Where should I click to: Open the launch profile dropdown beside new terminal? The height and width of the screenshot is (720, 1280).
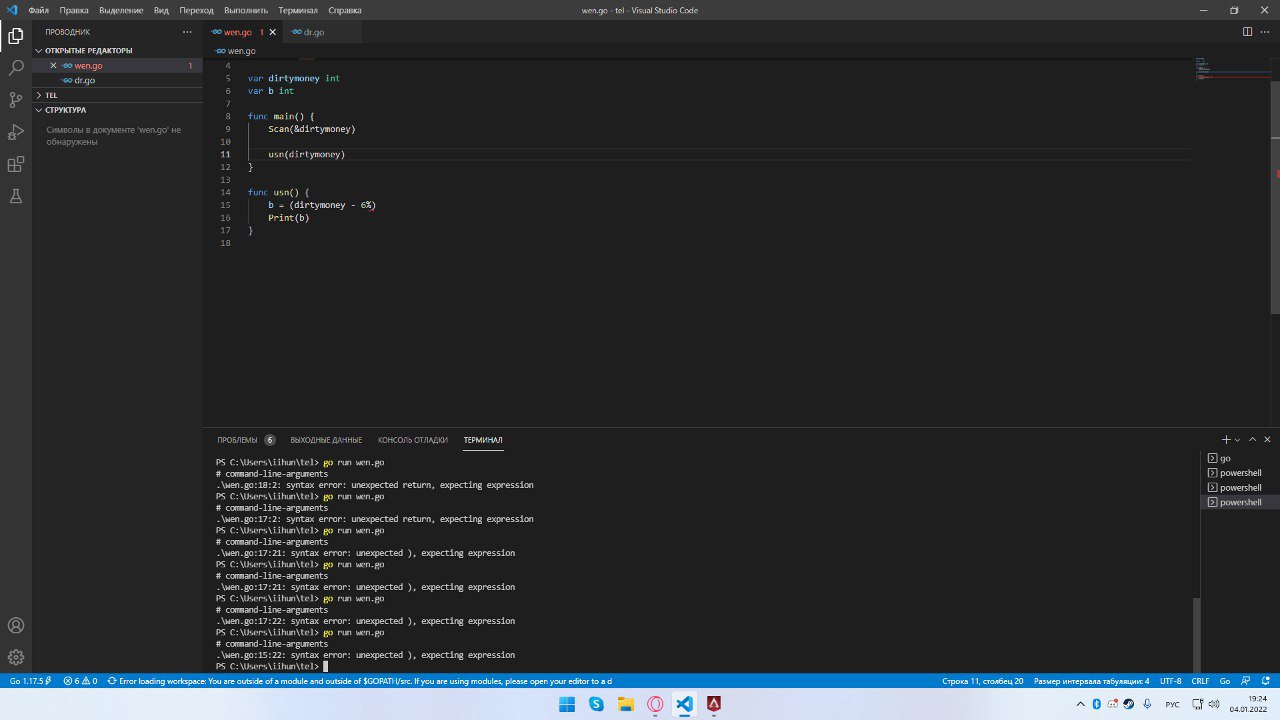[x=1237, y=440]
